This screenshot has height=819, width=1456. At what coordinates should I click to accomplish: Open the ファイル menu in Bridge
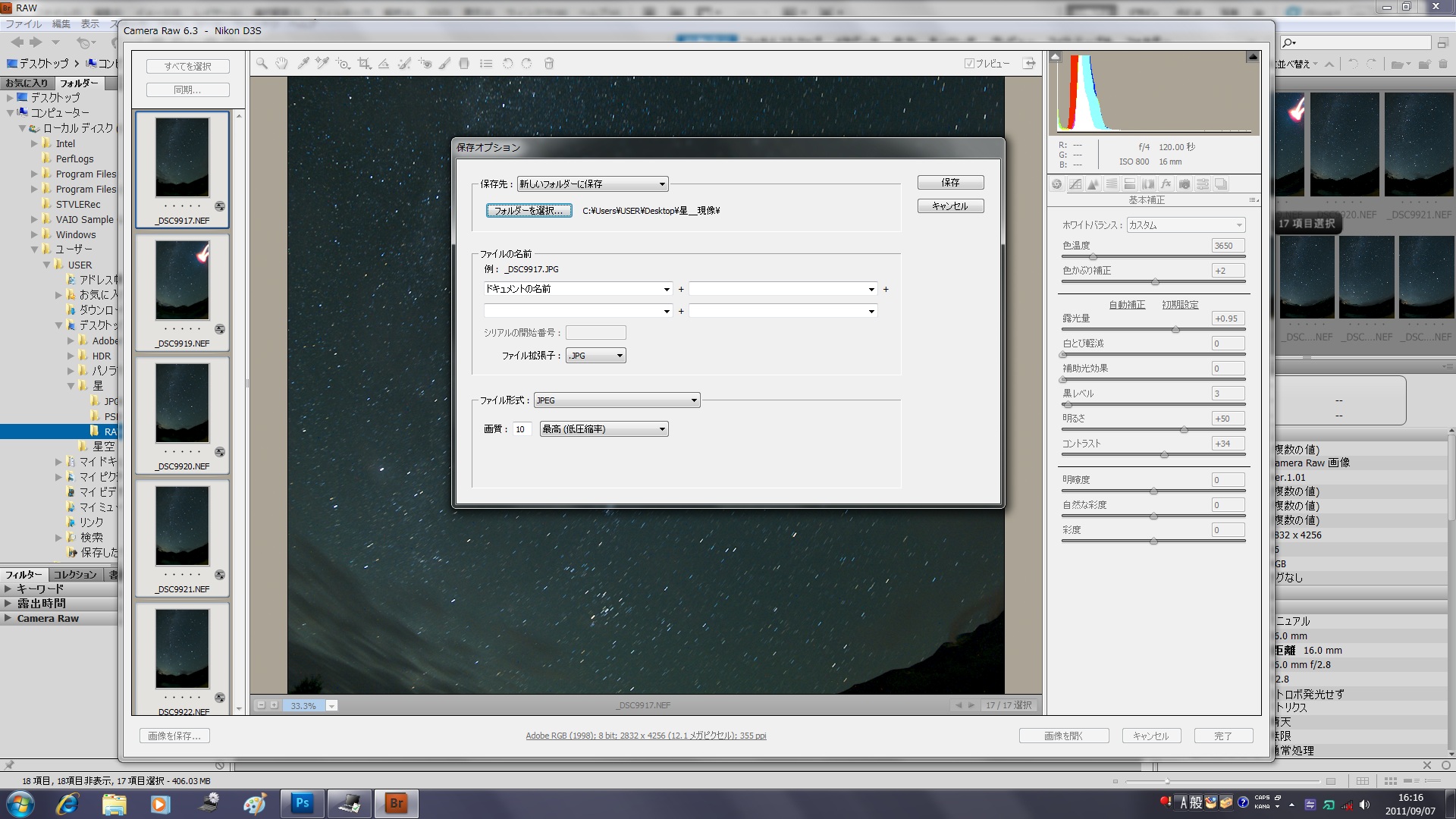[x=23, y=24]
